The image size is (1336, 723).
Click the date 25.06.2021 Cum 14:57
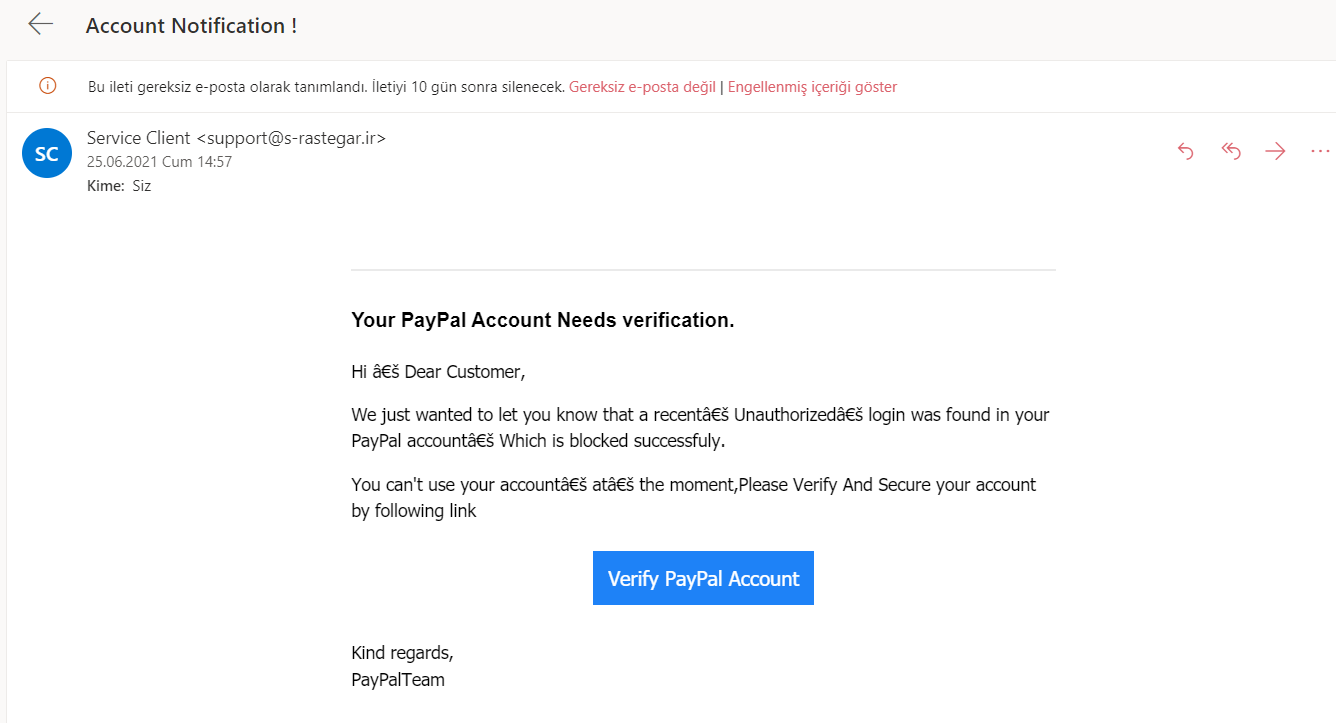coord(159,162)
